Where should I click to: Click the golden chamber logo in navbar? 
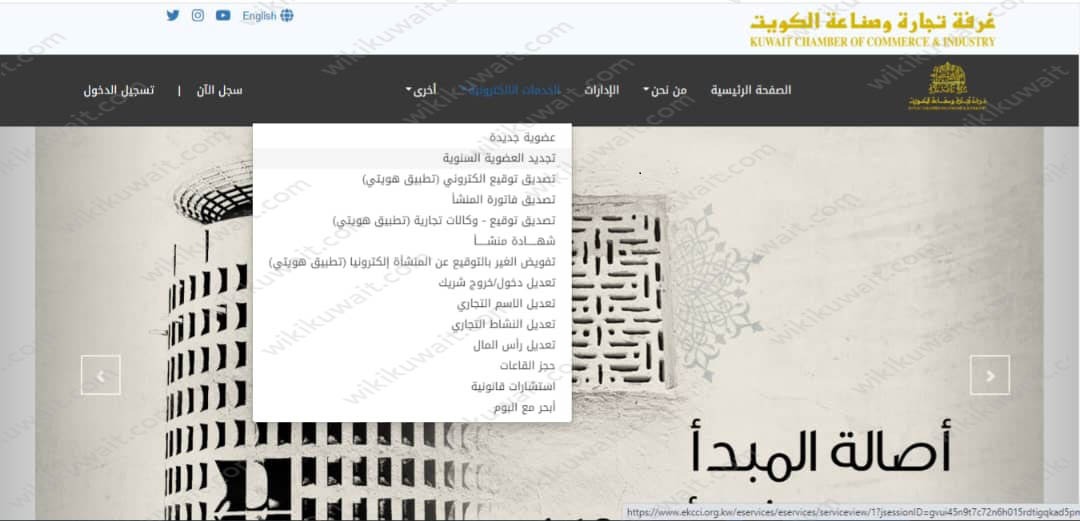pyautogui.click(x=937, y=87)
